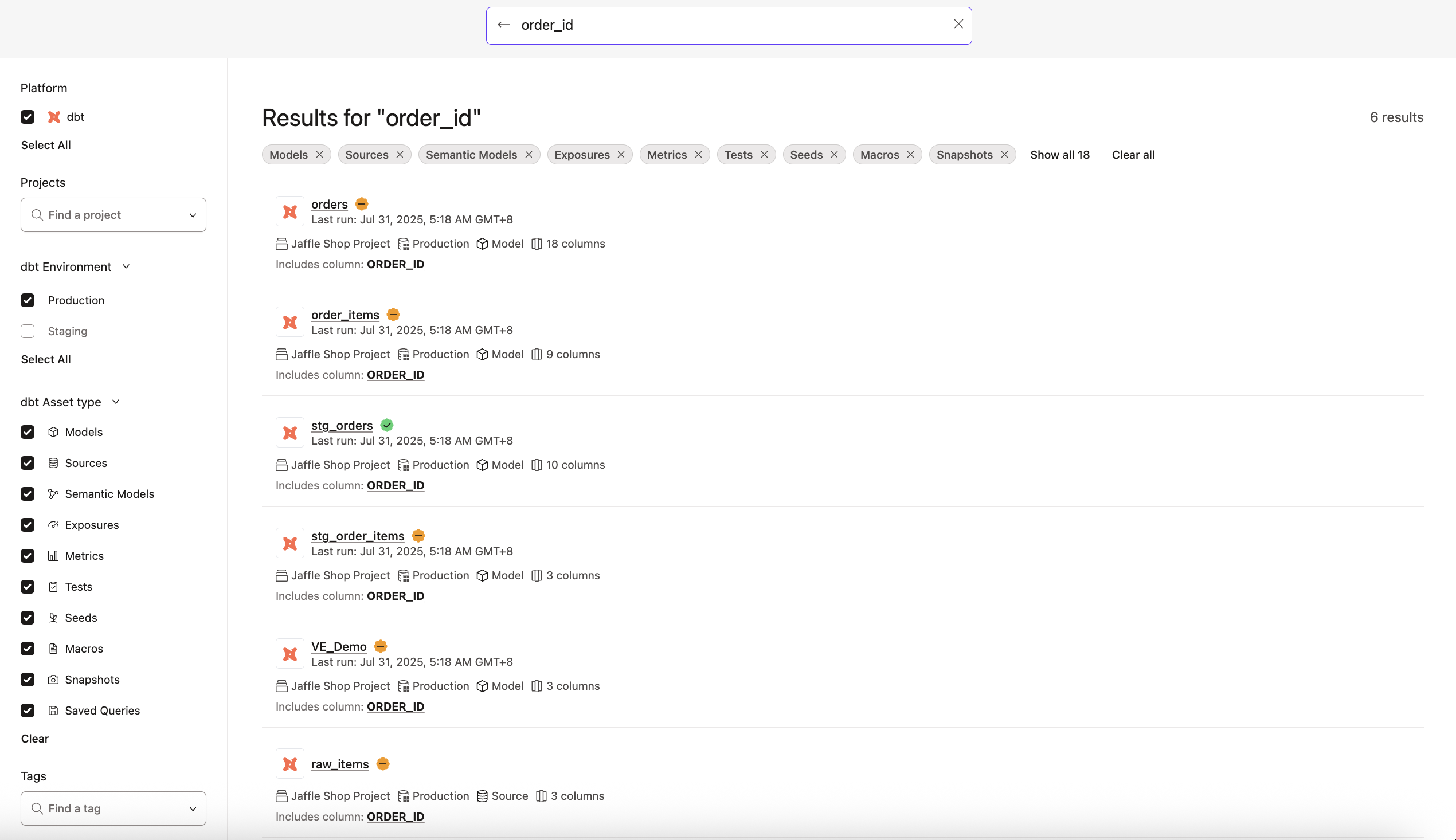
Task: Click the camera icon next to Snapshots in sidebar
Action: point(53,680)
